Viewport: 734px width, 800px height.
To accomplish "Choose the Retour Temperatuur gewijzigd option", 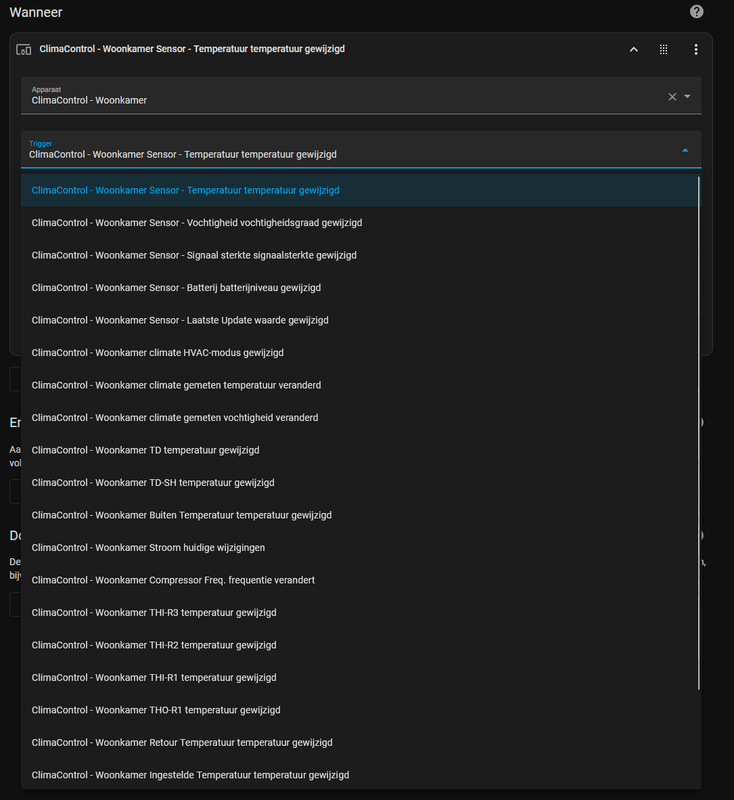I will (182, 742).
